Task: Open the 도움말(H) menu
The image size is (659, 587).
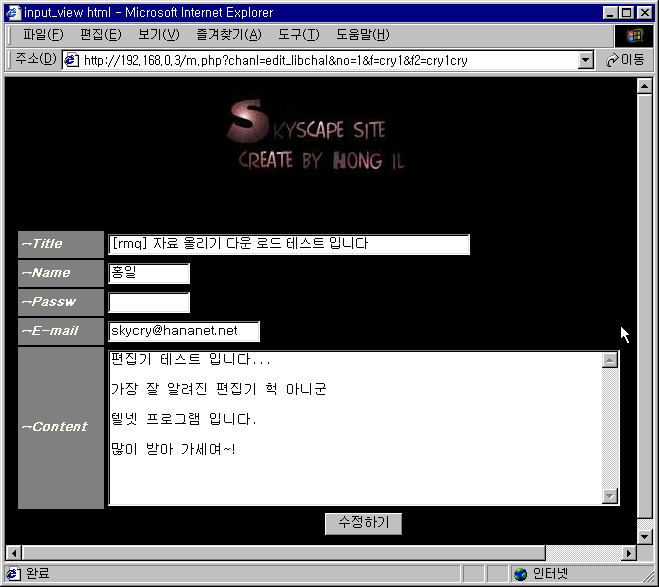Action: [x=362, y=35]
